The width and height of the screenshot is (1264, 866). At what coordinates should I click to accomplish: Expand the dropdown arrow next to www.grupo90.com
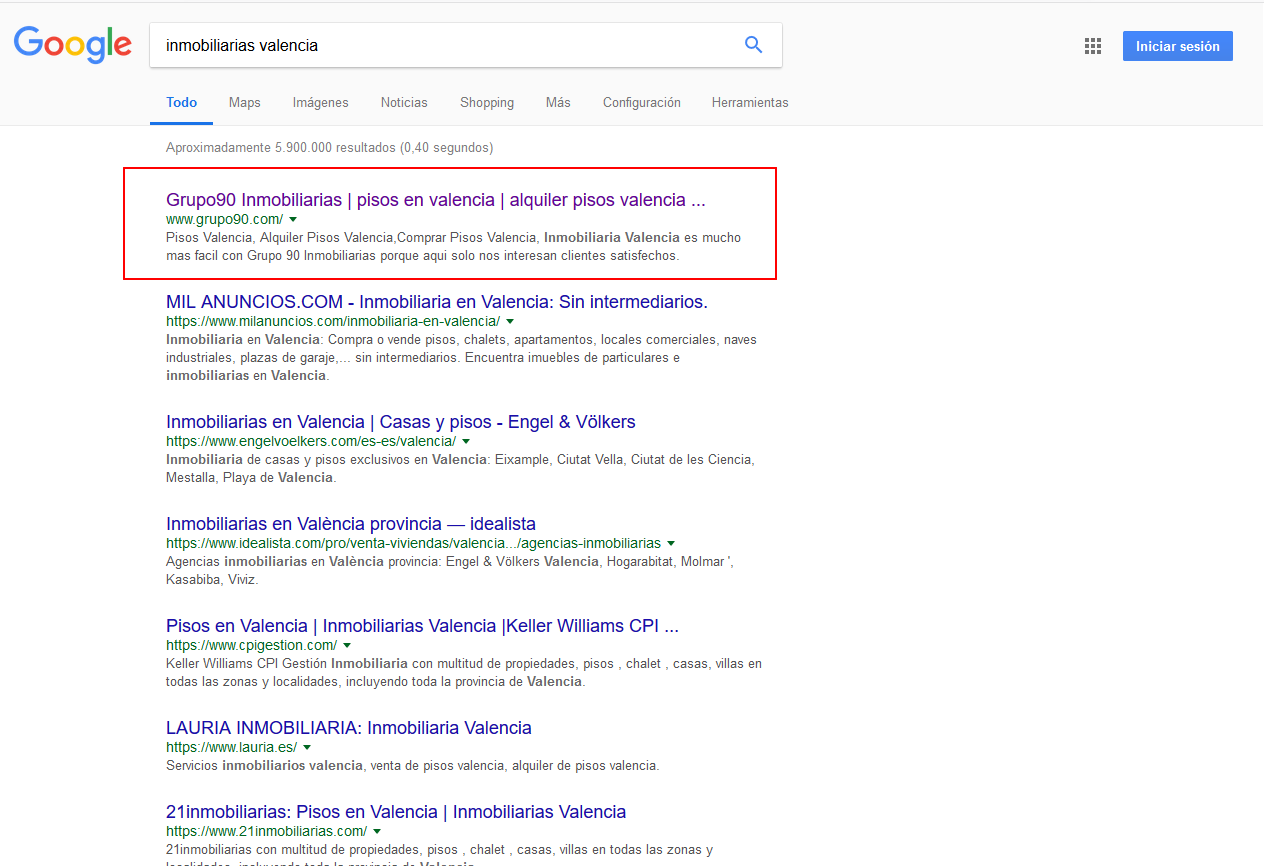(294, 219)
